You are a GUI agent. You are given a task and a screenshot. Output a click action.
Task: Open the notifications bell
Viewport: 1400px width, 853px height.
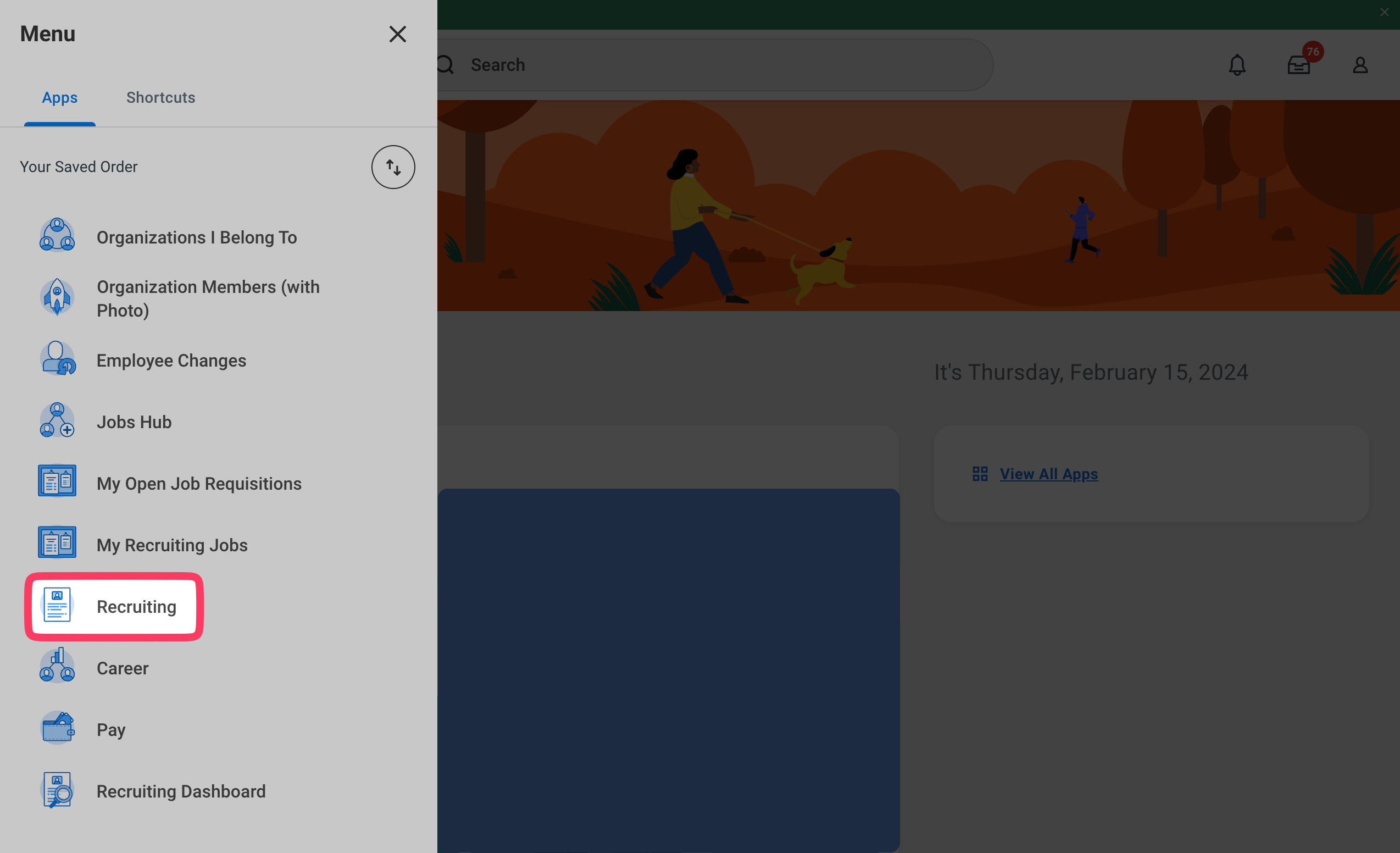tap(1237, 65)
